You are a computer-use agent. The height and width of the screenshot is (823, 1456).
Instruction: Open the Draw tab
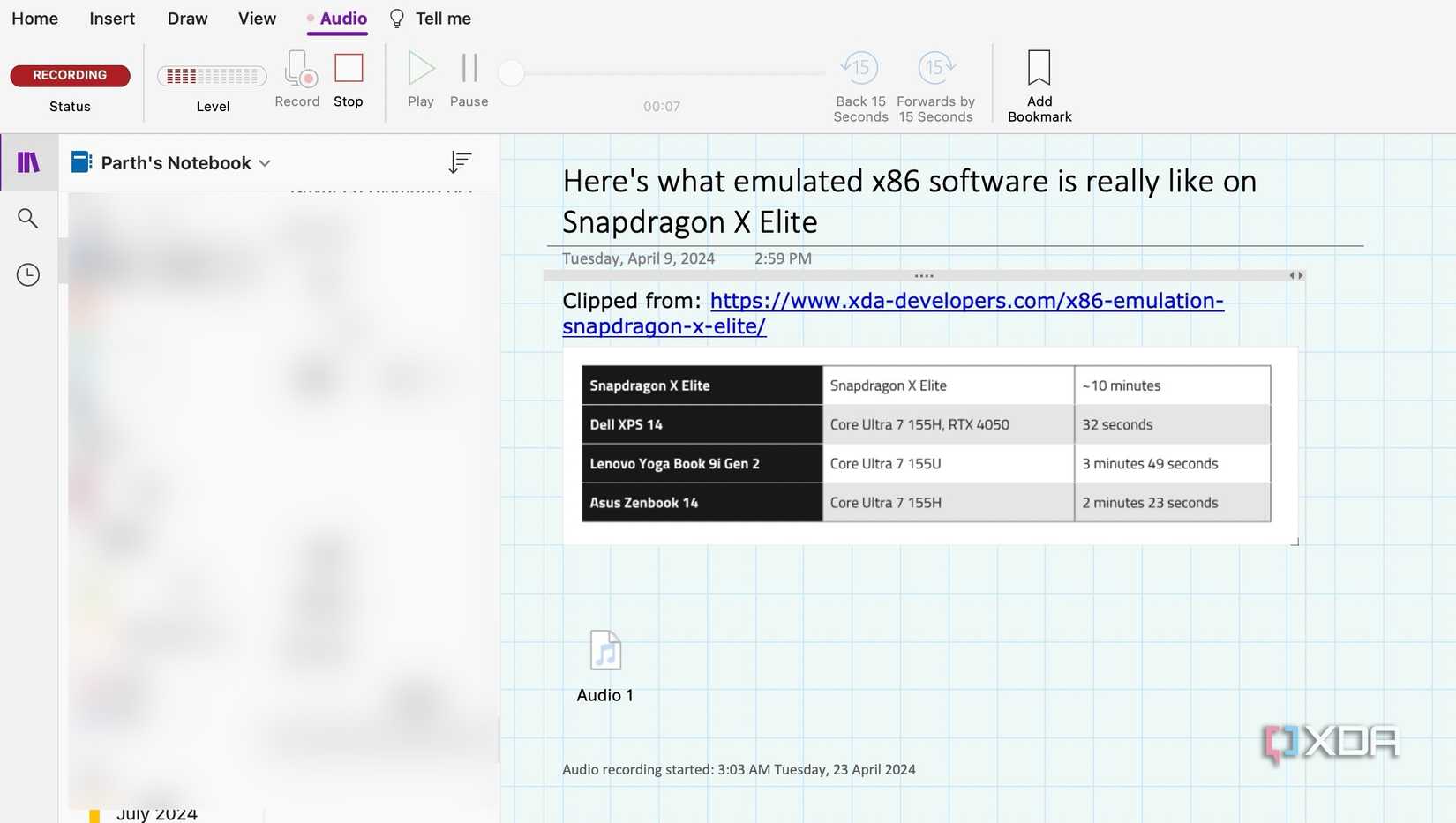(x=187, y=19)
